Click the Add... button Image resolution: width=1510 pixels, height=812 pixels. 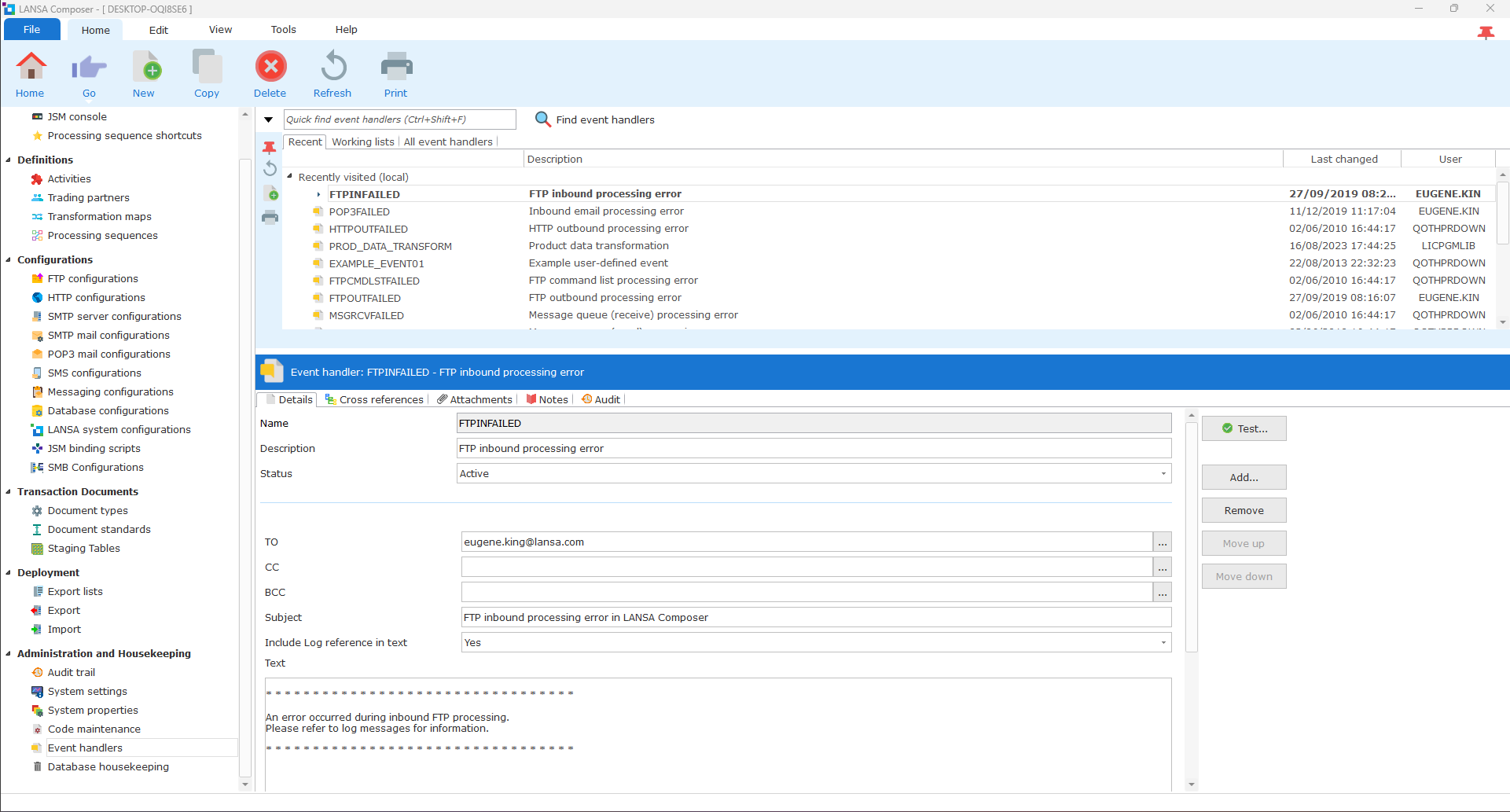(1244, 477)
